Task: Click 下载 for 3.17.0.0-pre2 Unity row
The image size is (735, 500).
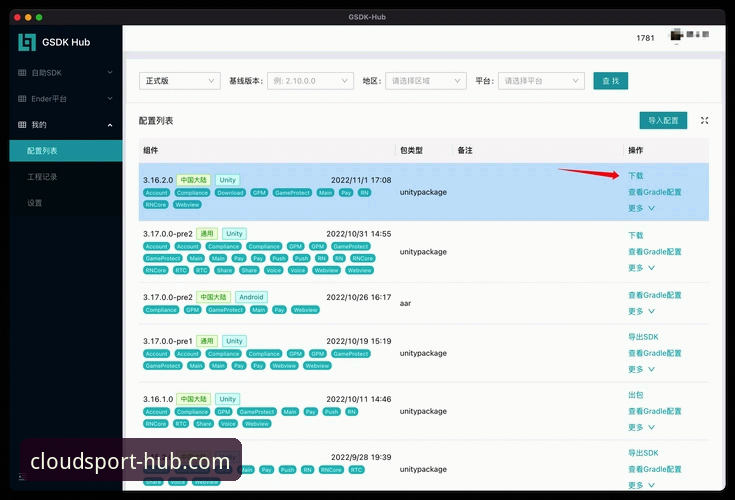Action: pos(636,235)
